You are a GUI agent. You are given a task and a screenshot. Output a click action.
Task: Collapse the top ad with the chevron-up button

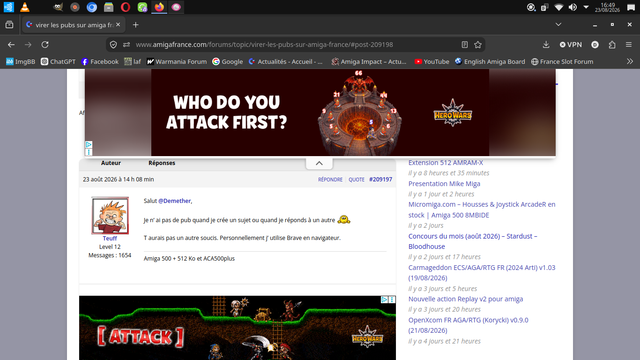click(x=319, y=163)
